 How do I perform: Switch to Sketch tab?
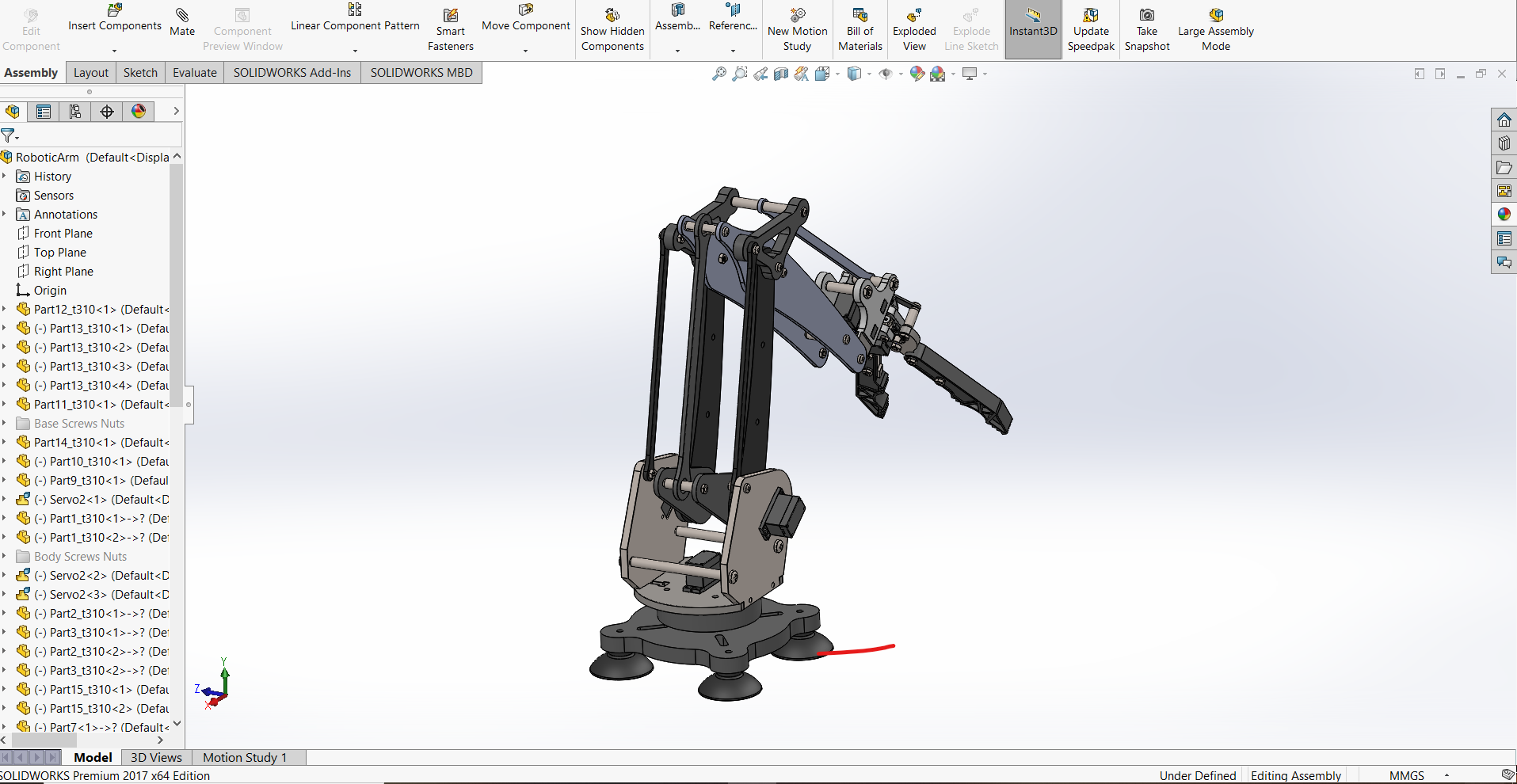pos(140,73)
